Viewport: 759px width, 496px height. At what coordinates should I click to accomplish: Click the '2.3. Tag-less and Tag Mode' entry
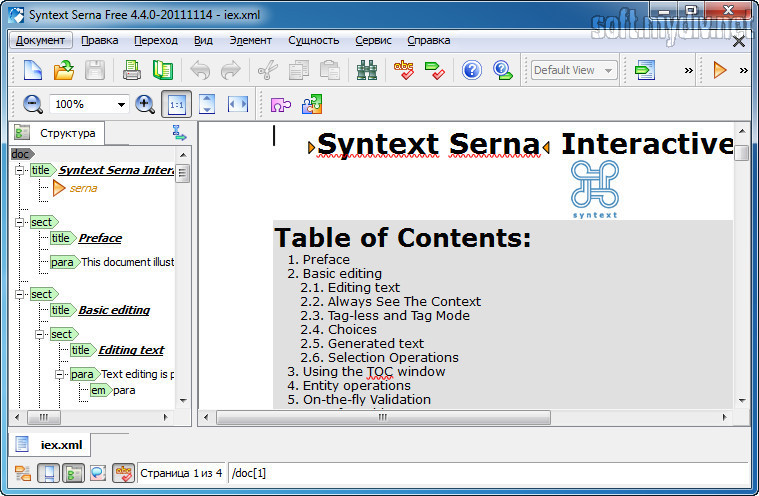pyautogui.click(x=385, y=316)
